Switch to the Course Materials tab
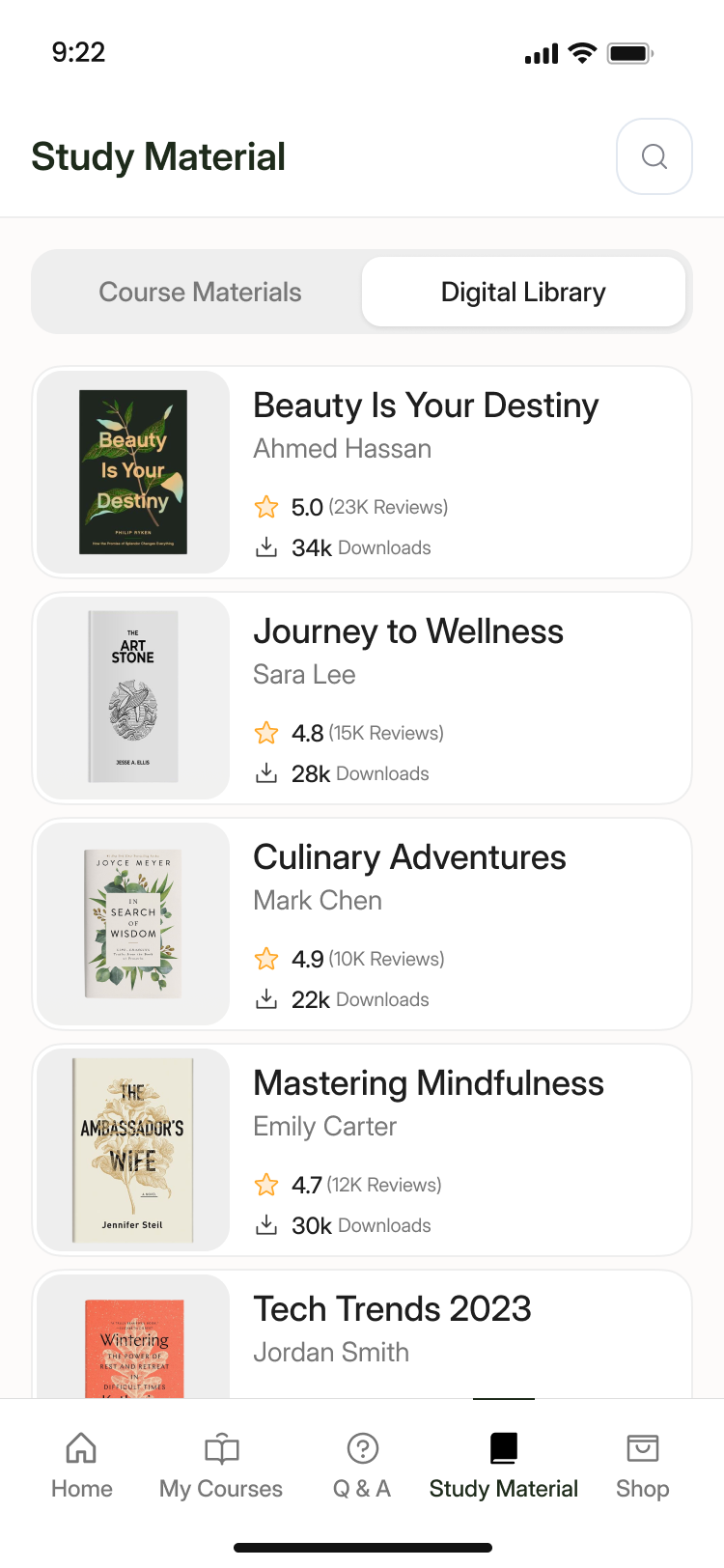 [200, 293]
